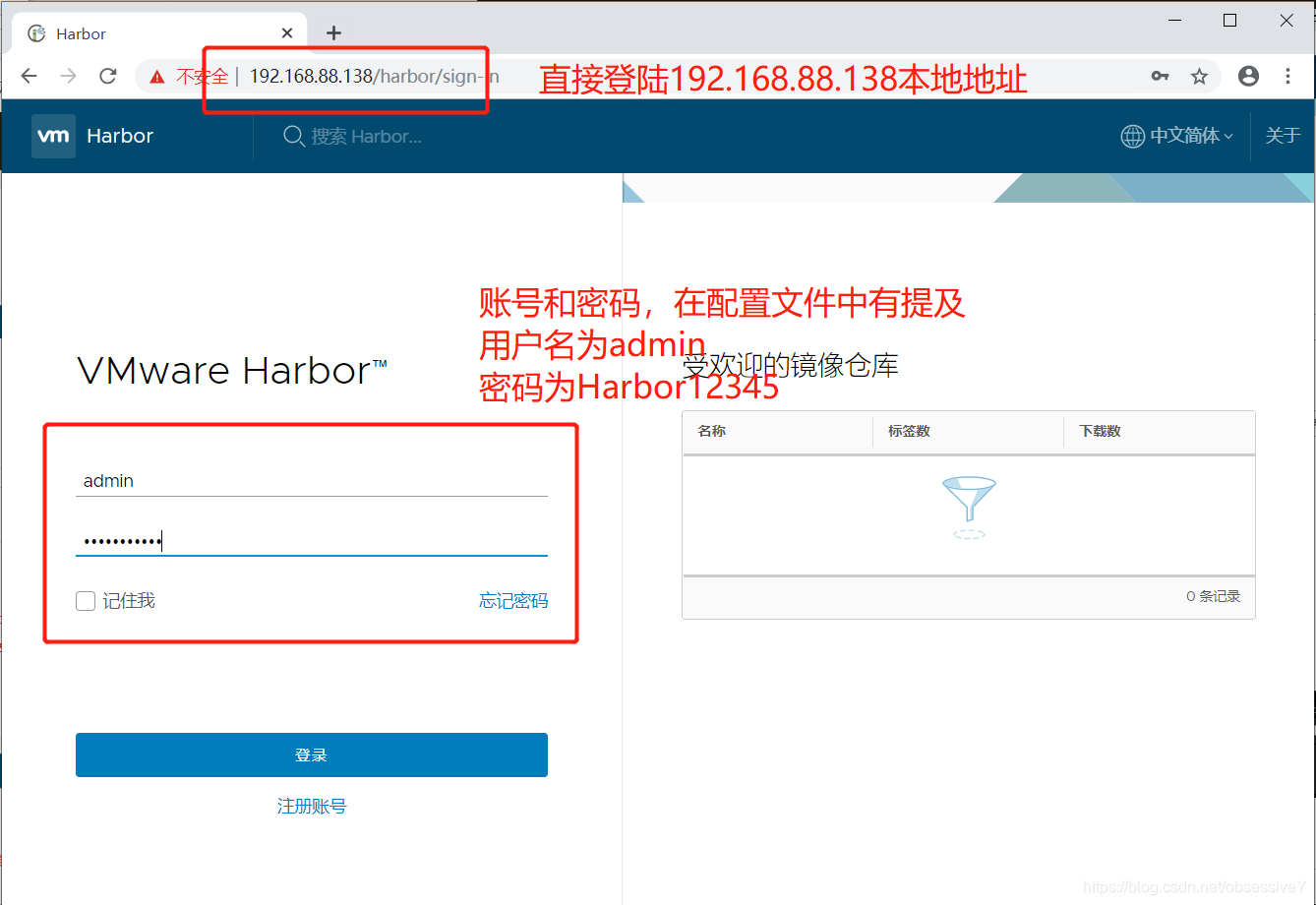Click the search magnifier icon in Harbor header
Image resolution: width=1316 pixels, height=905 pixels.
pyautogui.click(x=293, y=136)
